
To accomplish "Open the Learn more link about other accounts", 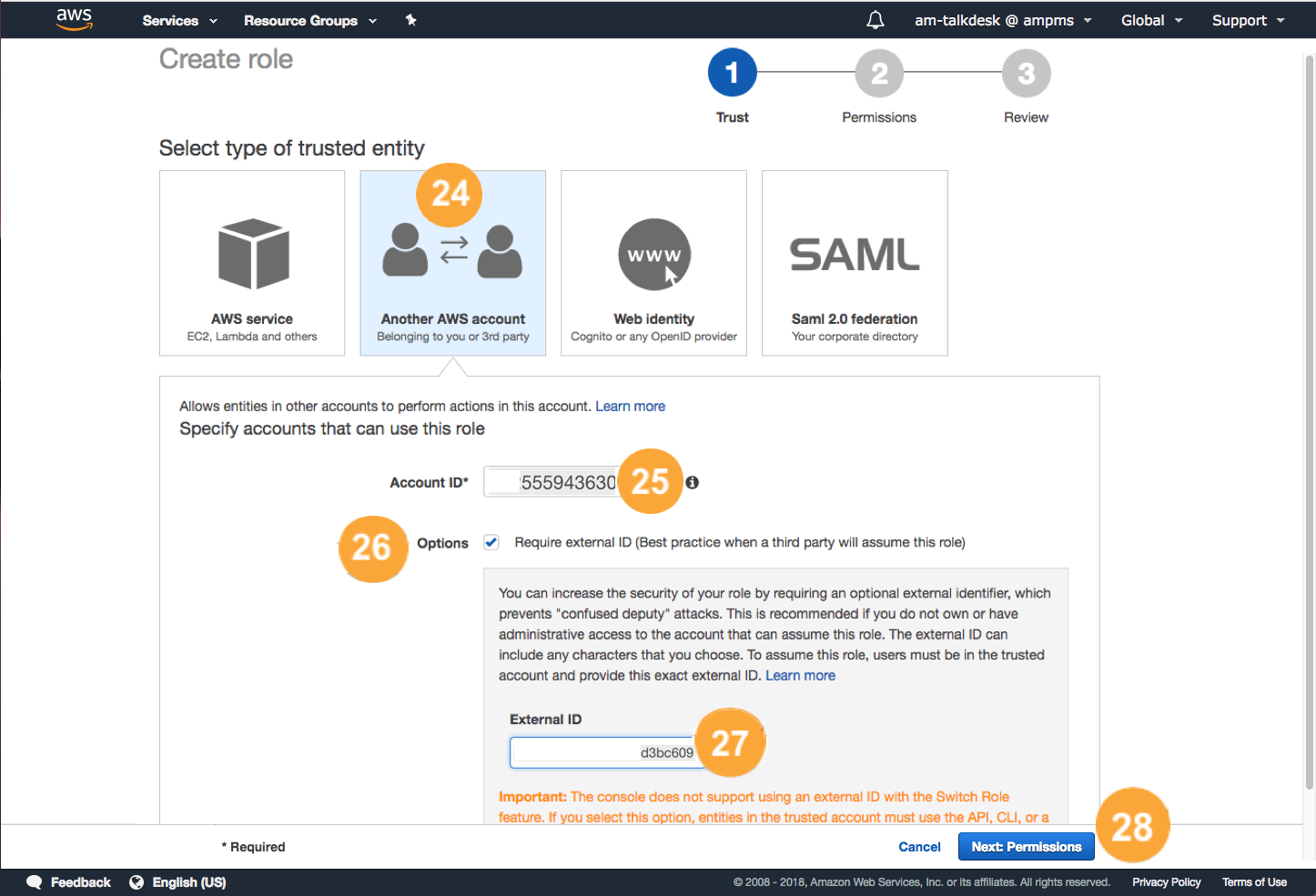I will pos(630,407).
